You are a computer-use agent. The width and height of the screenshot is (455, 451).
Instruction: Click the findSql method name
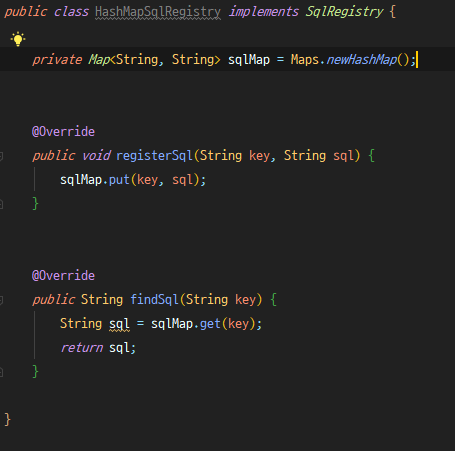155,299
